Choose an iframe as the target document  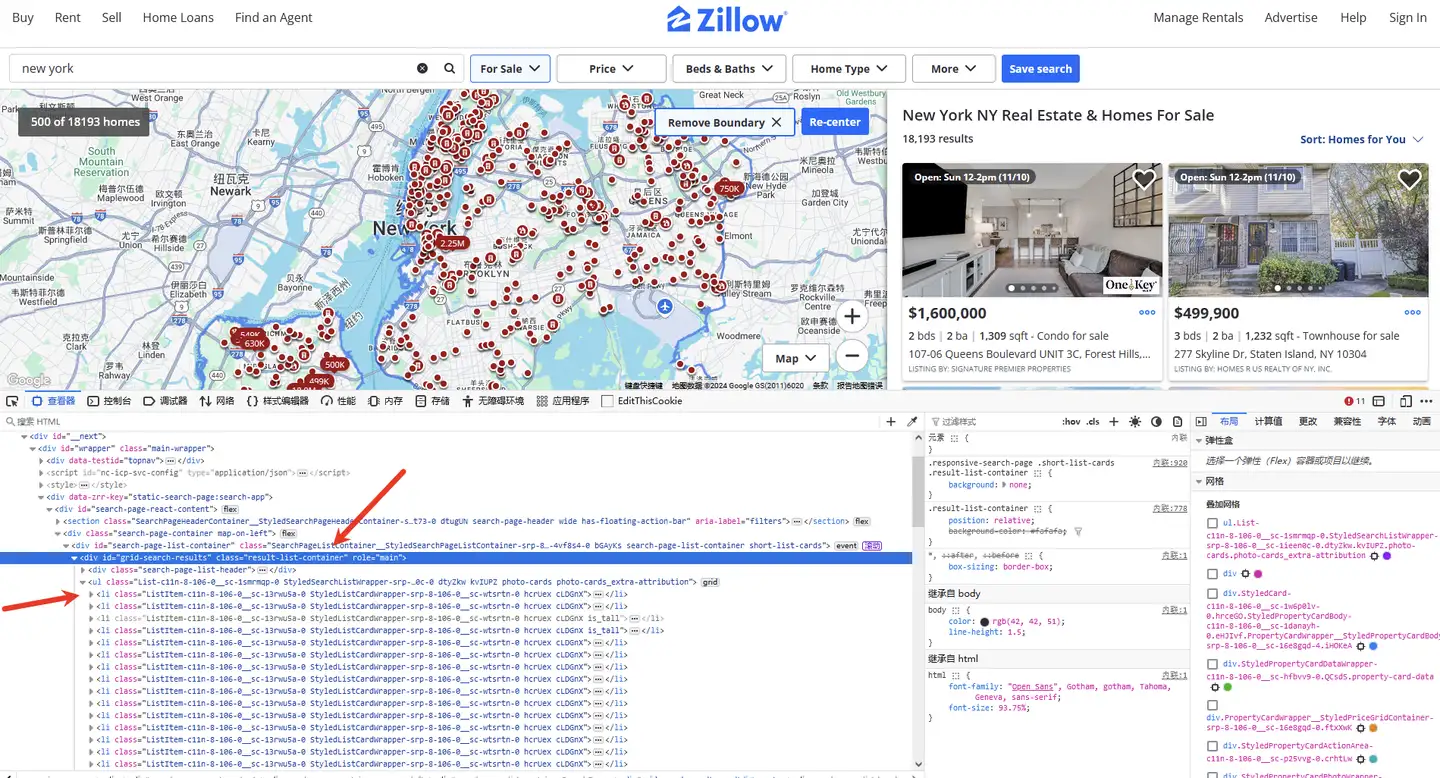(1378, 401)
